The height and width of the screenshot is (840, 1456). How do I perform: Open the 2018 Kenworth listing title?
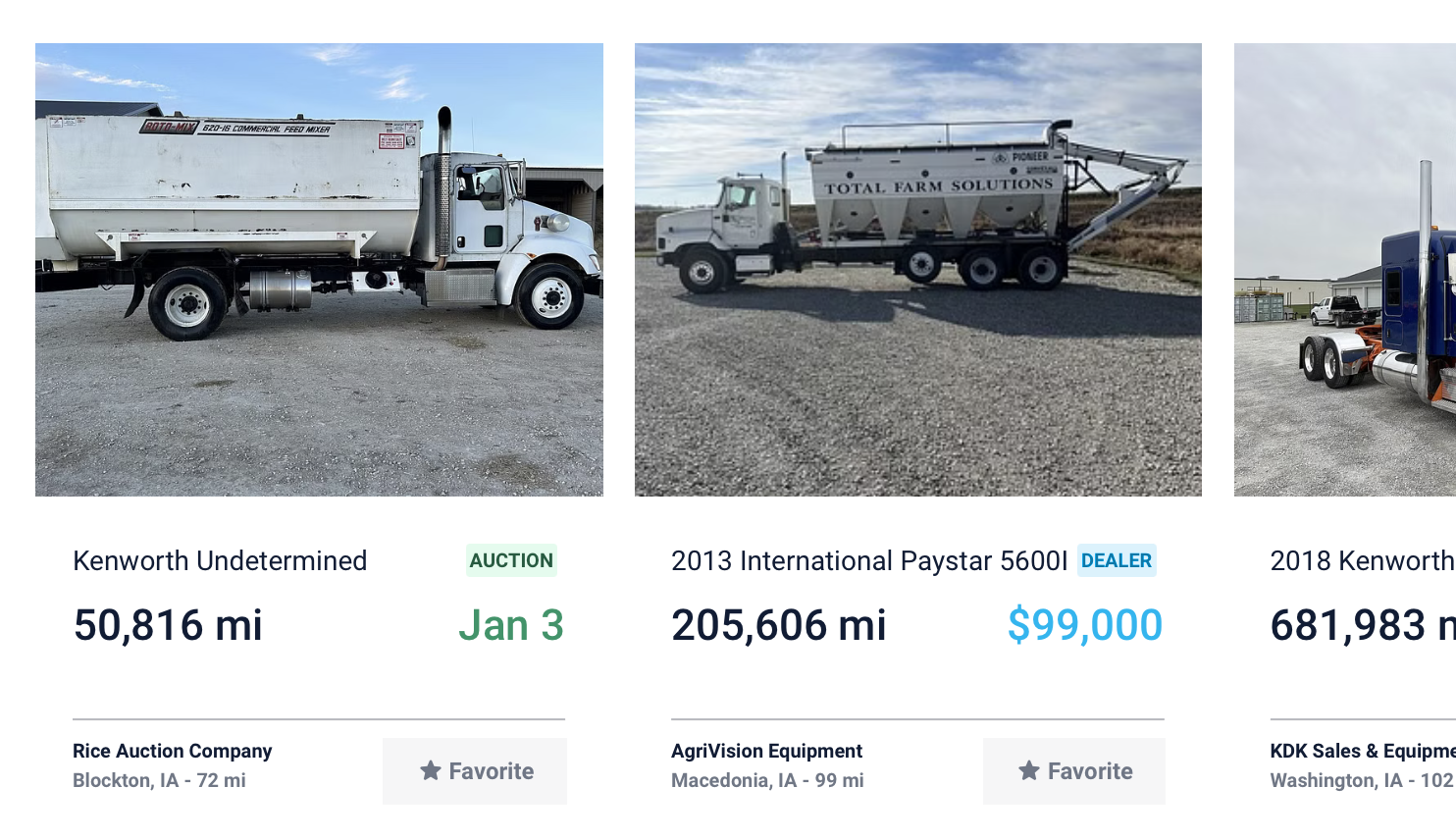pos(1362,560)
